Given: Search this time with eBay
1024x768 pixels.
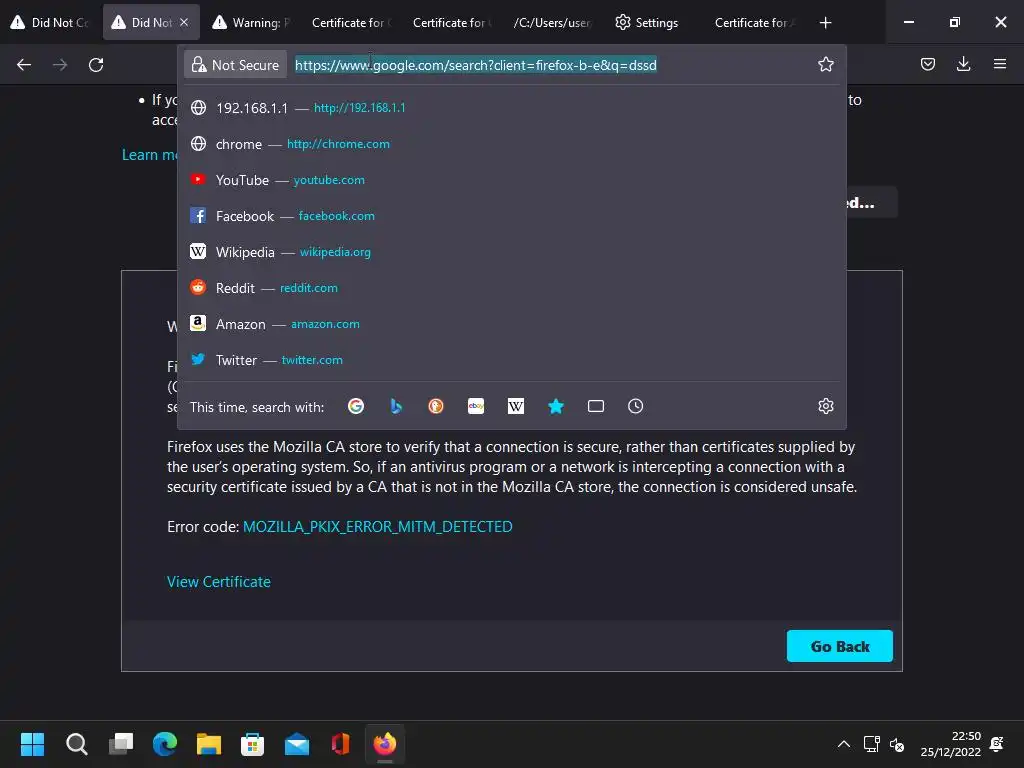Looking at the screenshot, I should click(476, 406).
